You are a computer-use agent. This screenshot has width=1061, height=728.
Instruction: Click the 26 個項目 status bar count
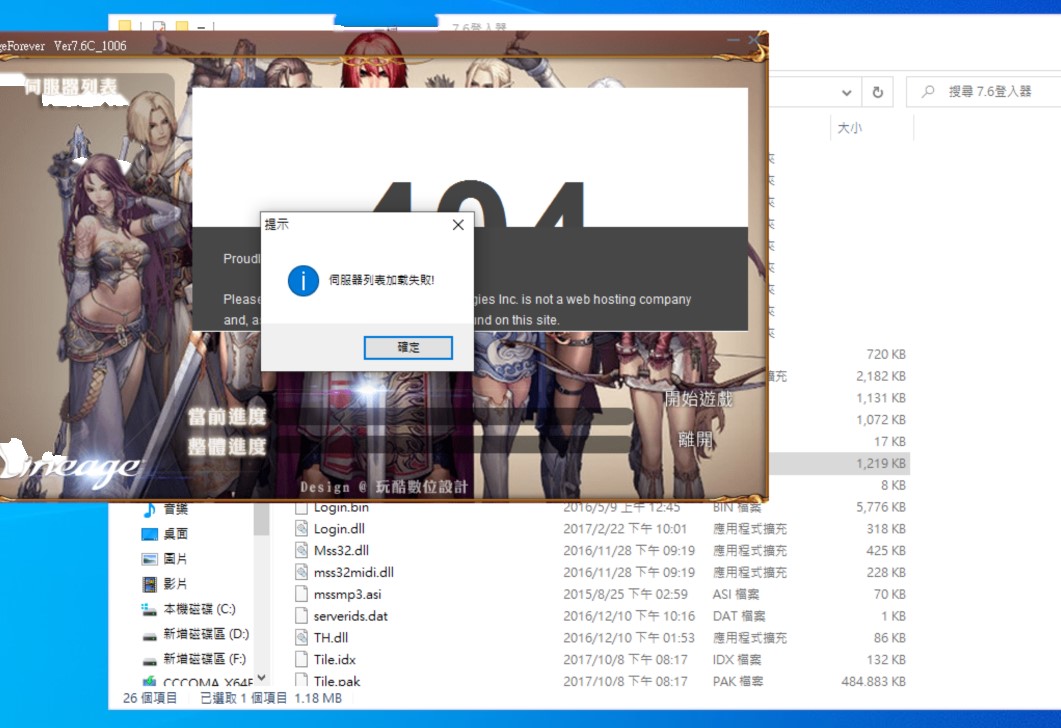tap(150, 698)
